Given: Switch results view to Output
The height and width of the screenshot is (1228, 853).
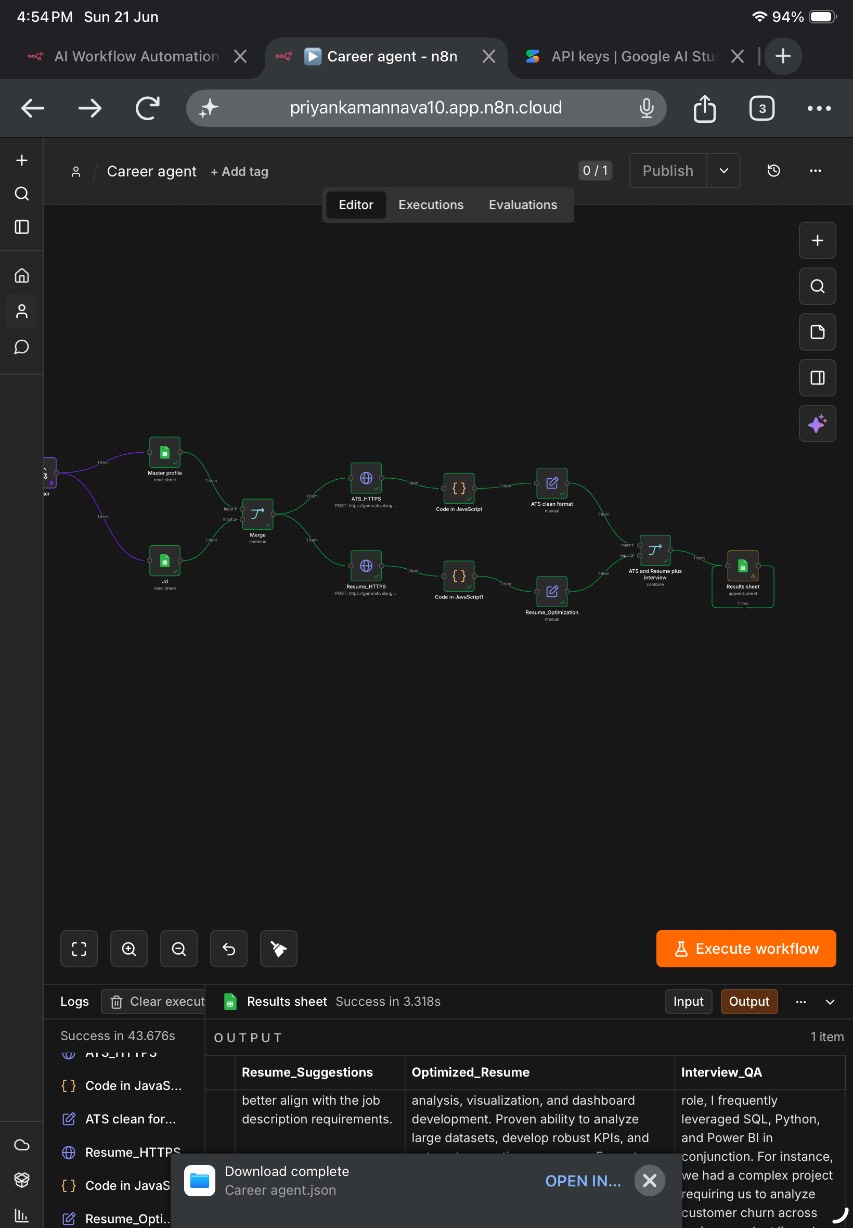Looking at the screenshot, I should (x=749, y=1001).
